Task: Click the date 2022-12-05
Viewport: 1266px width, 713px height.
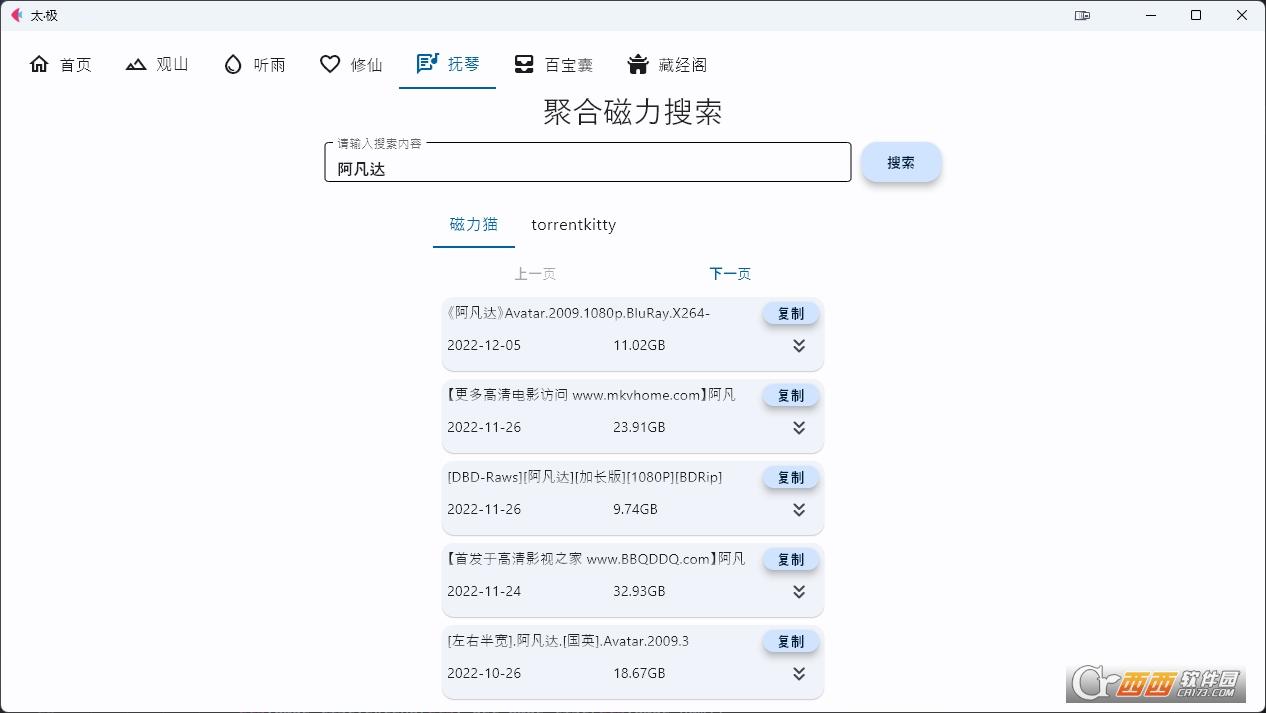Action: tap(484, 345)
